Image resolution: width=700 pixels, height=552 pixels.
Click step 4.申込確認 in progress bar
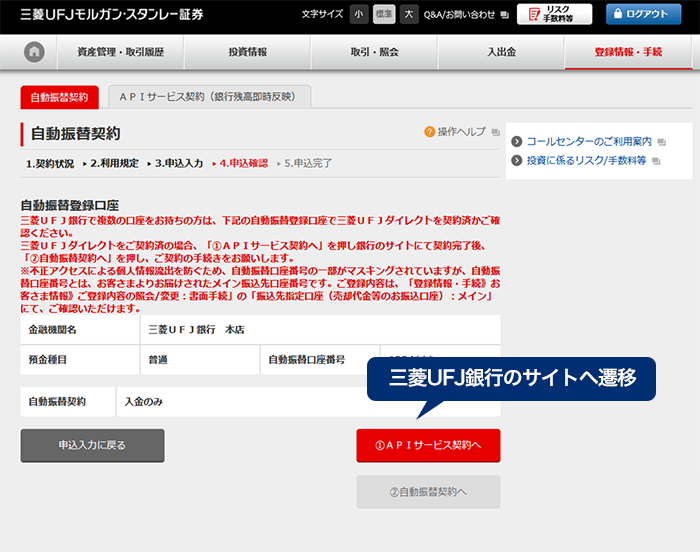[x=244, y=163]
